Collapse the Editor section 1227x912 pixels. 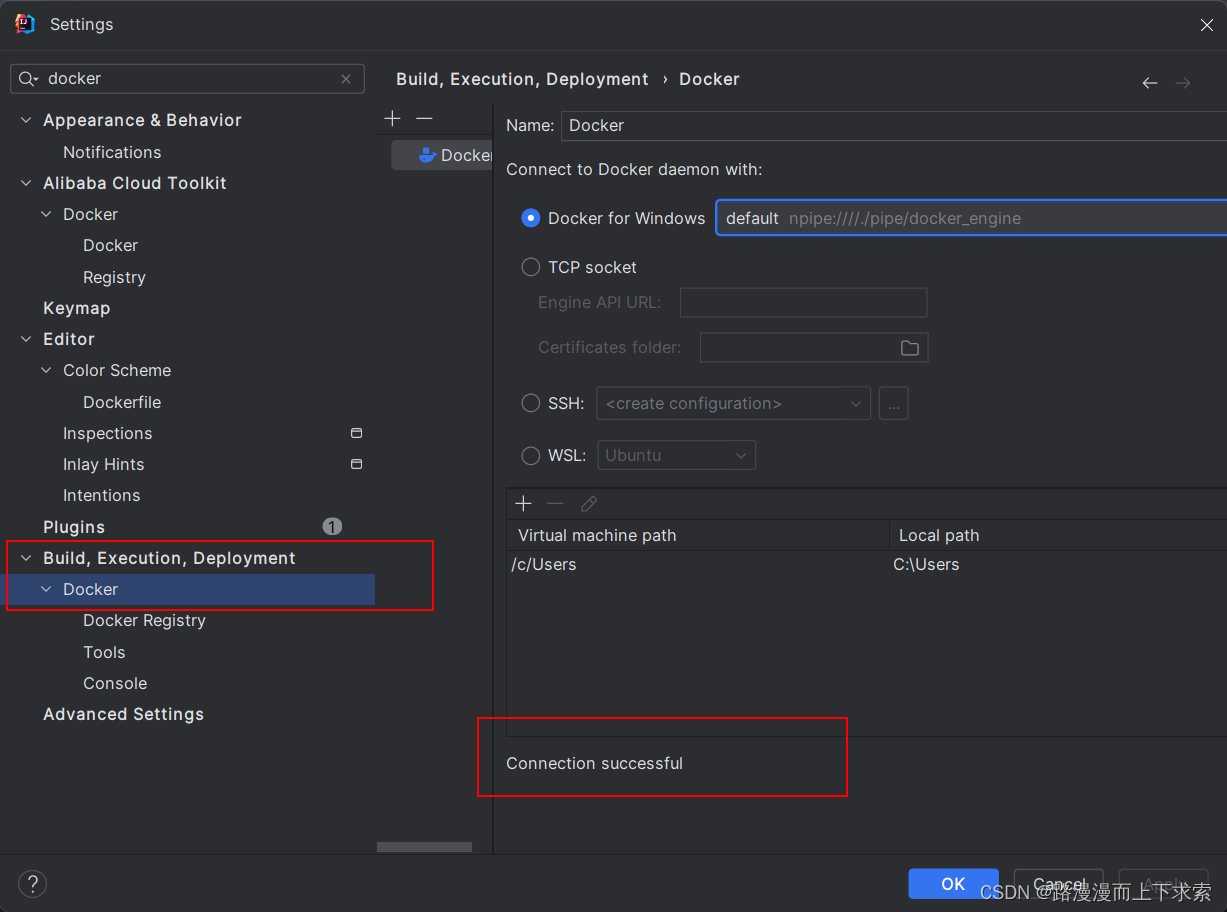(26, 339)
